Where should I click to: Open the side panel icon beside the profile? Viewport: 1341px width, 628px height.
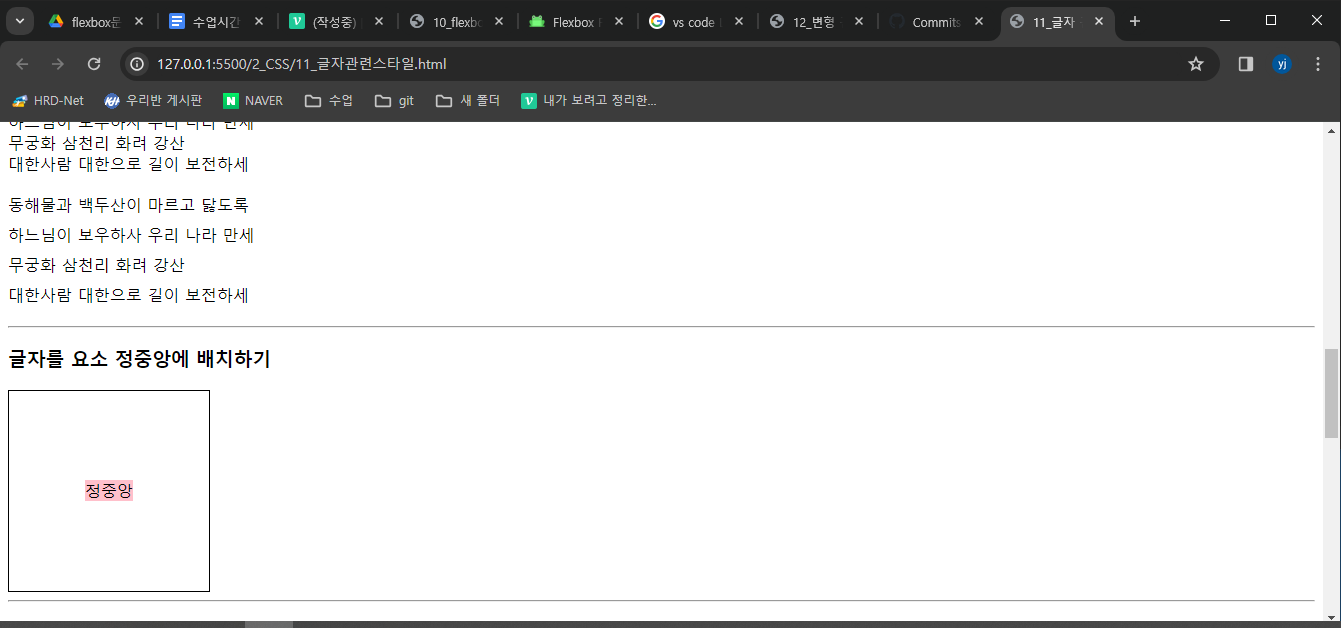[1243, 63]
